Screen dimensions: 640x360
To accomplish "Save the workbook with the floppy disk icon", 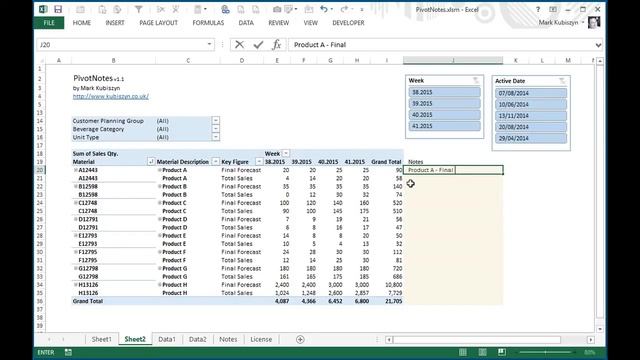I will [x=58, y=9].
